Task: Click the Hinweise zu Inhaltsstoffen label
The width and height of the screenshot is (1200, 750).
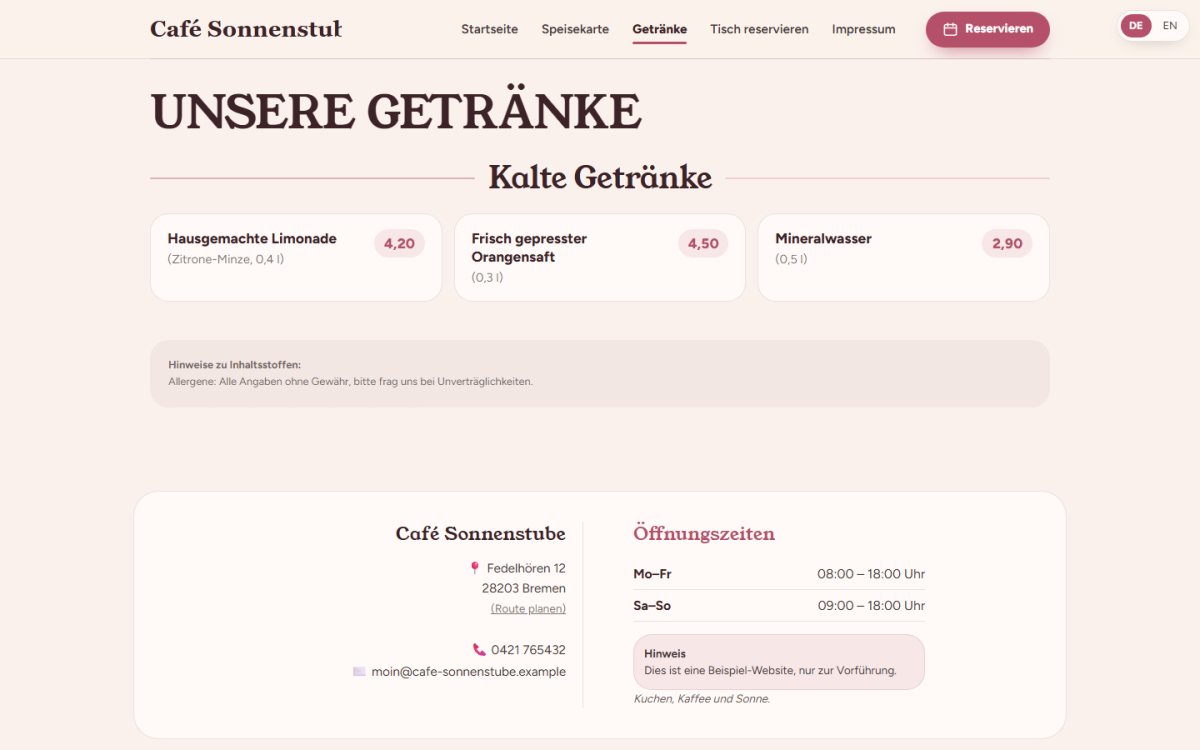Action: (x=234, y=365)
